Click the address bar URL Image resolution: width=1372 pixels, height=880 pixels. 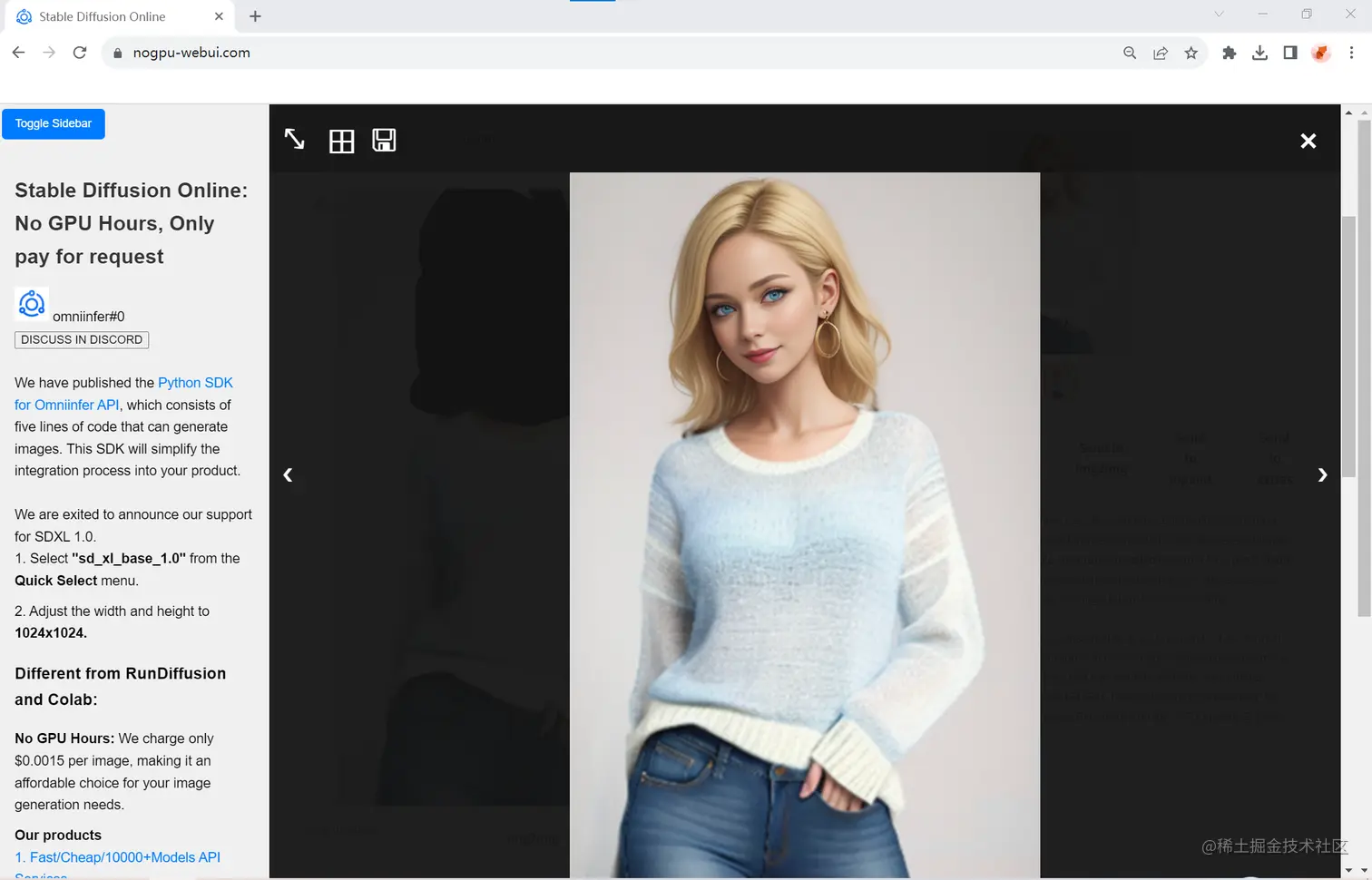(x=191, y=53)
